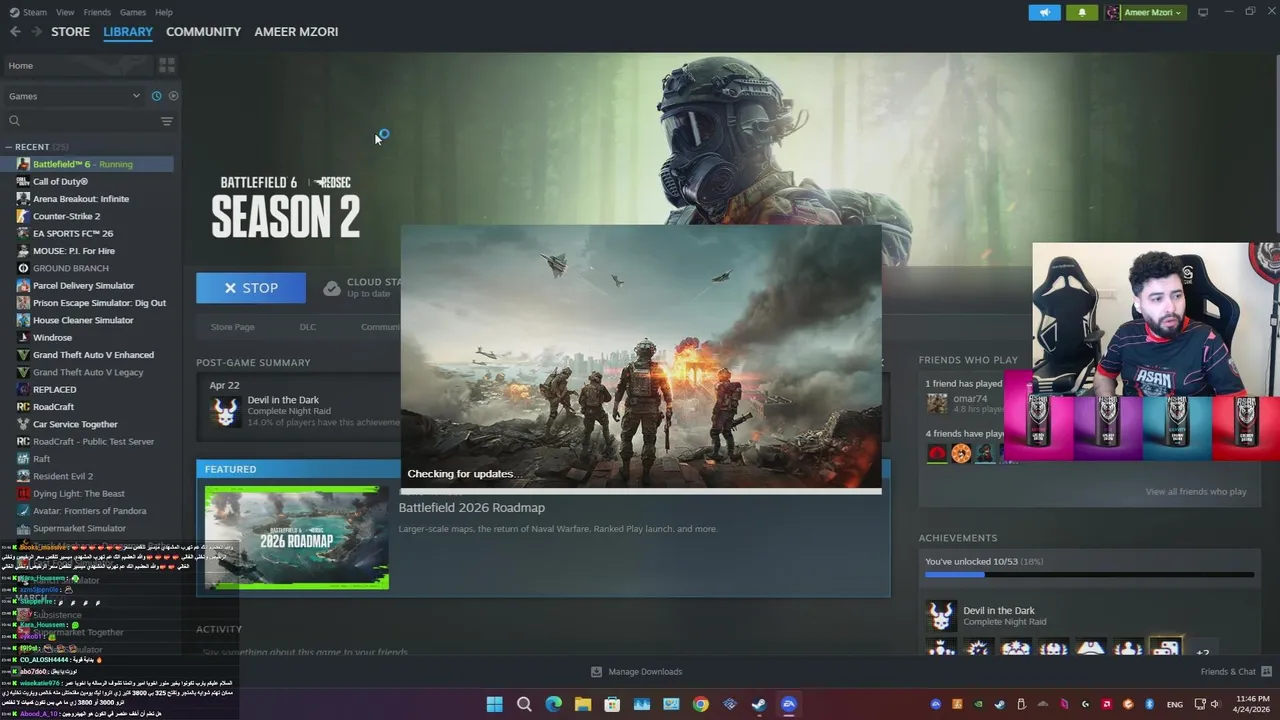Screen dimensions: 1280x720
Task: Switch library to grid collections view
Action: click(x=167, y=65)
